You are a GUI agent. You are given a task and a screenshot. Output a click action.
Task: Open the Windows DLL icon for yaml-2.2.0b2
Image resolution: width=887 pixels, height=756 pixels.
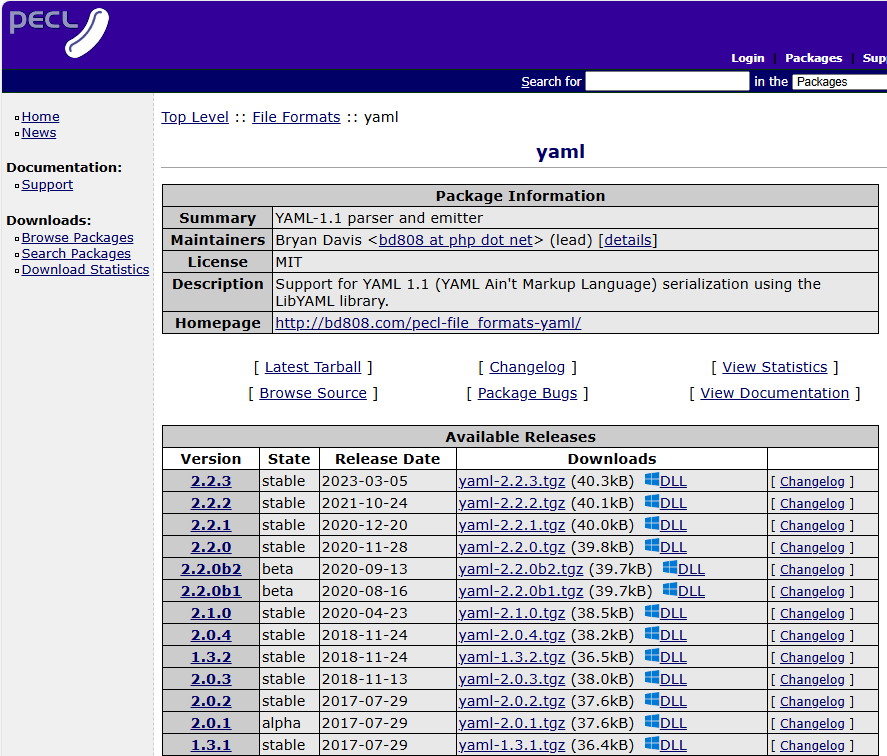point(670,568)
